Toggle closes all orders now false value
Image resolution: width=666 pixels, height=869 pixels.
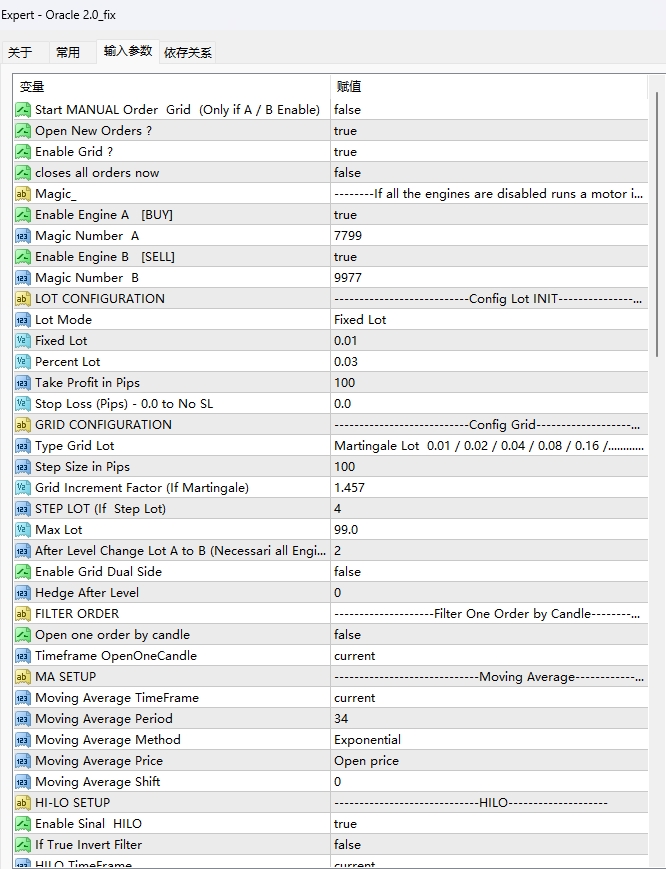tap(489, 173)
